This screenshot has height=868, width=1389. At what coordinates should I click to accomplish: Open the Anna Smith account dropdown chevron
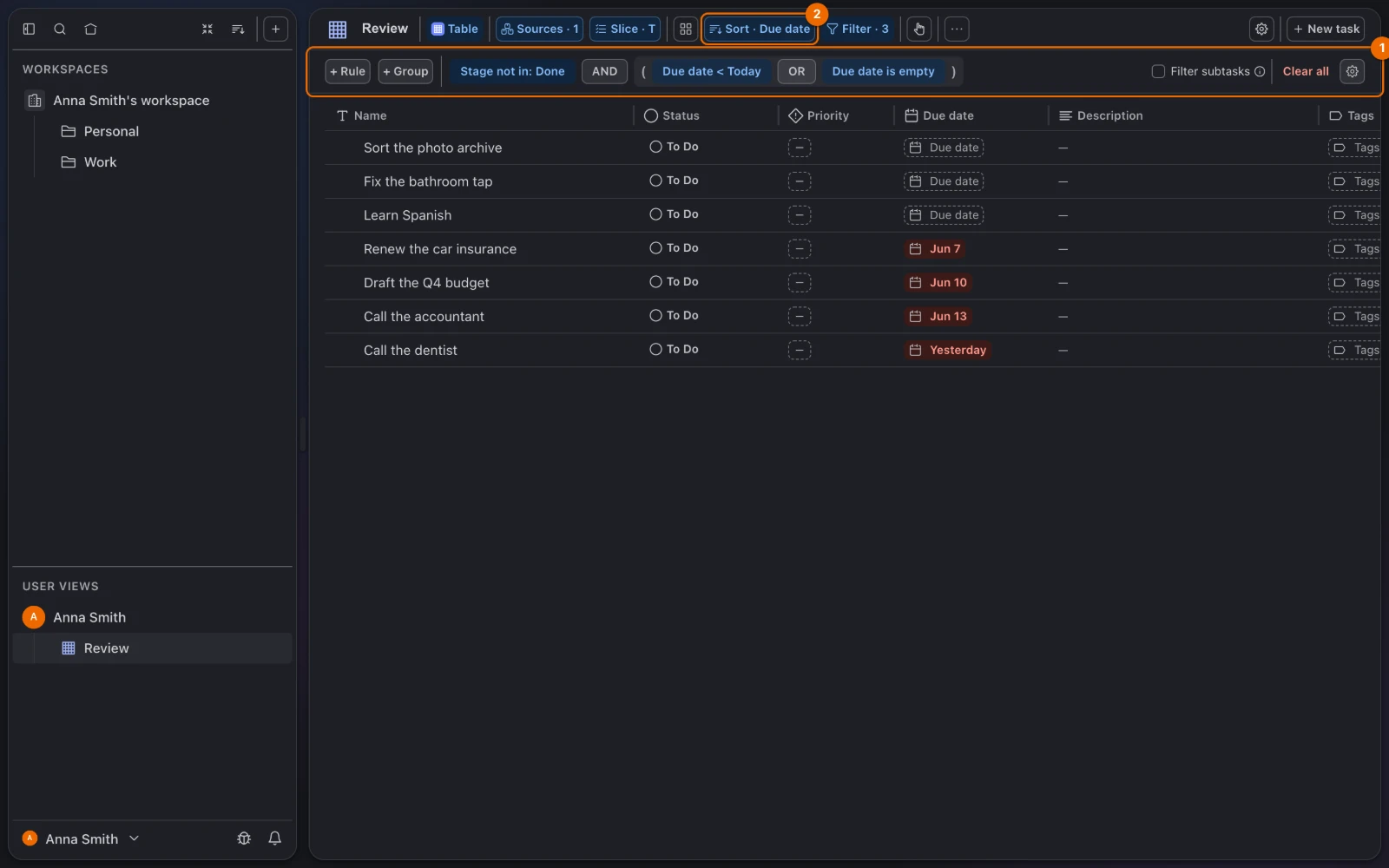pyautogui.click(x=134, y=838)
